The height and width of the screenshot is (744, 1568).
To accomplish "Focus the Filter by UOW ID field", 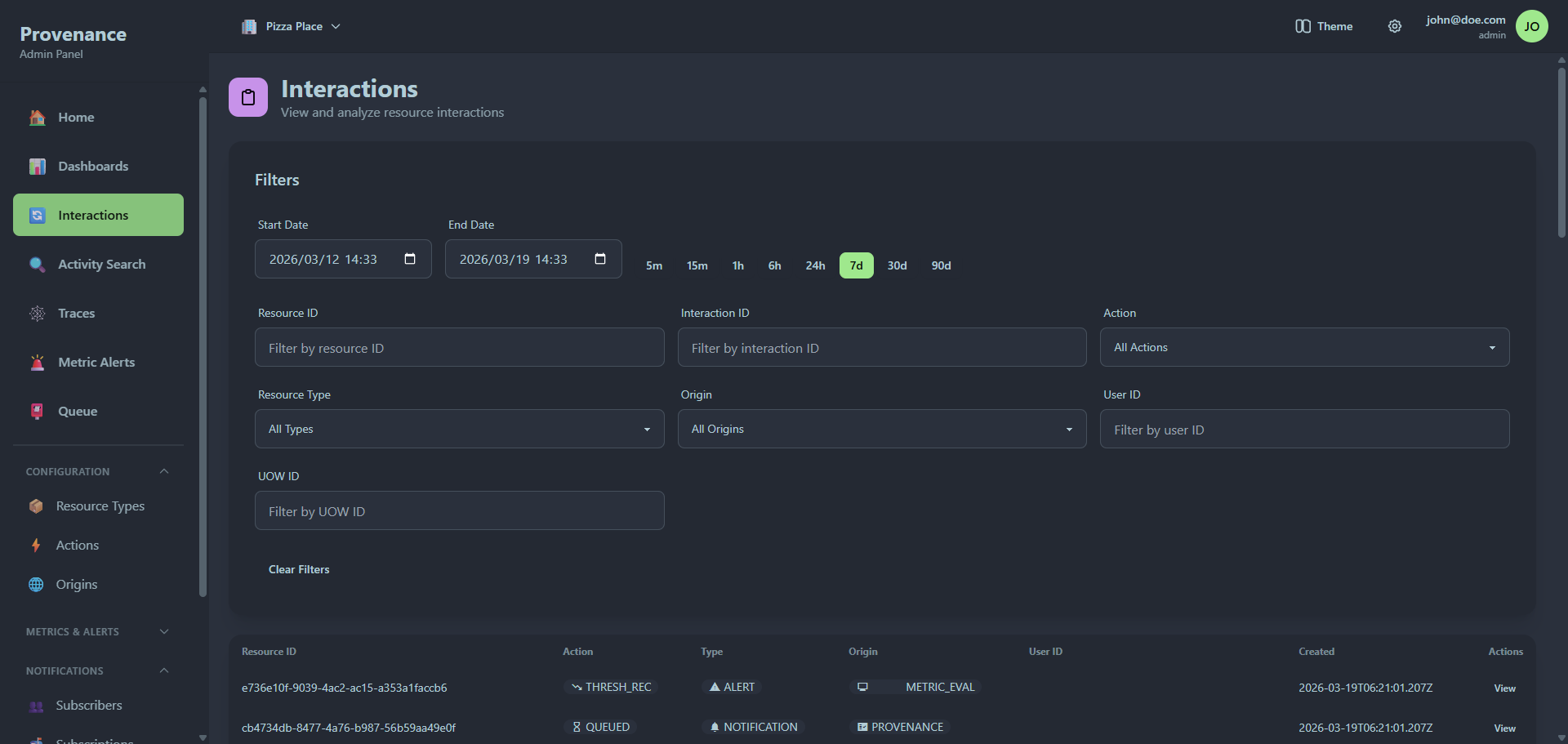I will click(x=460, y=510).
